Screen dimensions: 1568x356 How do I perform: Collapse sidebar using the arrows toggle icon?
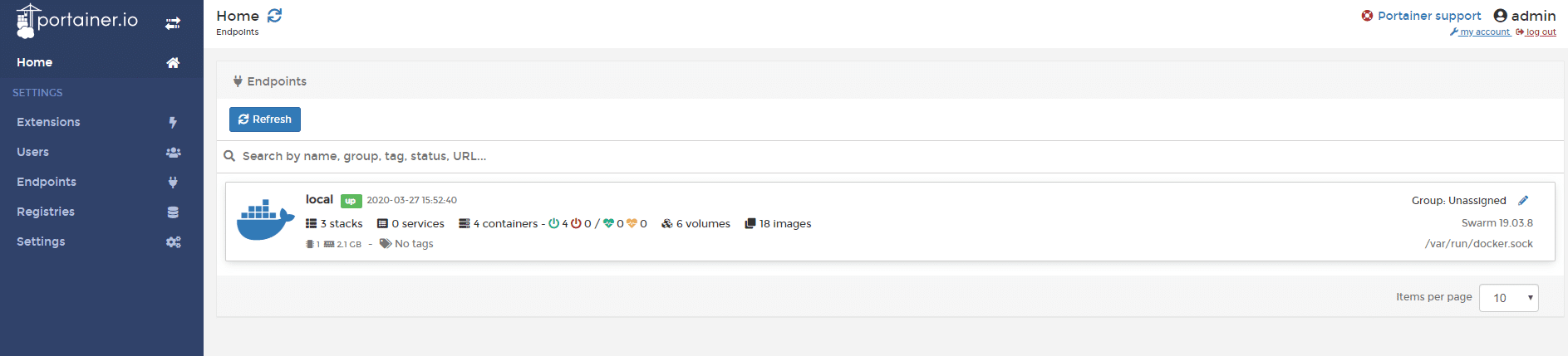pyautogui.click(x=173, y=23)
